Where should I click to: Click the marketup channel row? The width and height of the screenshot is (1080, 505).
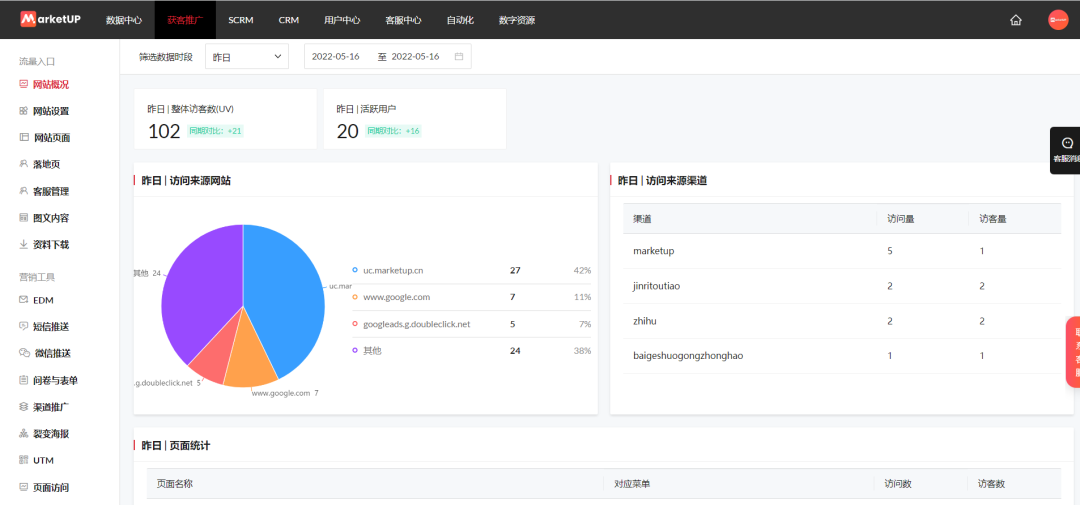842,251
